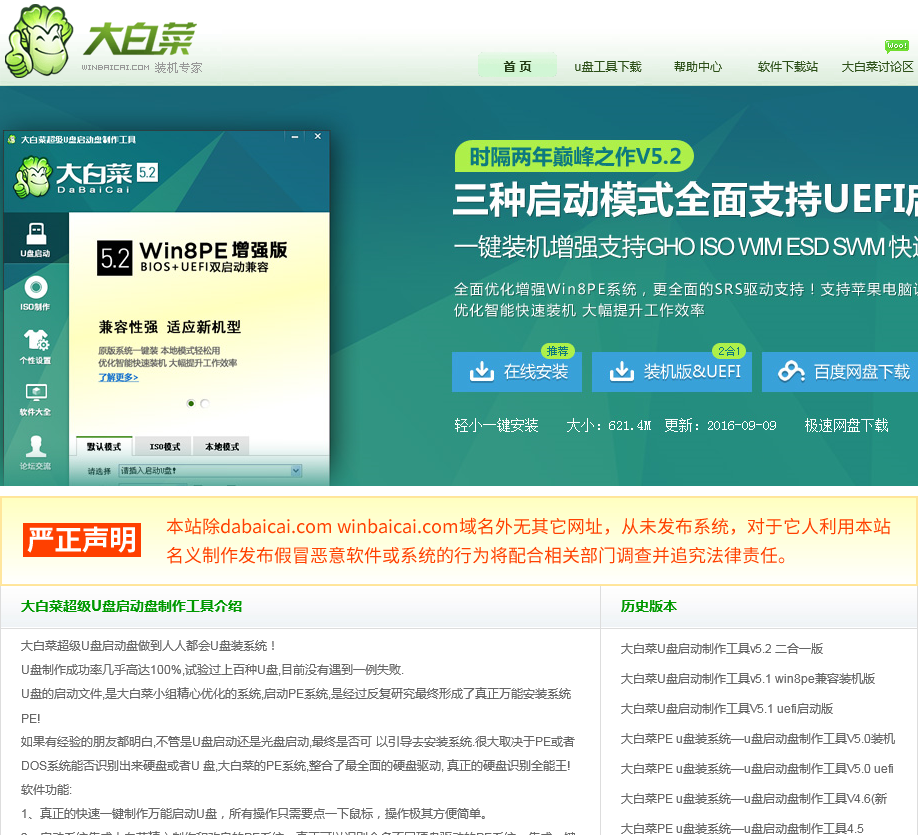Viewport: 918px width, 835px height.
Task: Open 帮助中心 navigation item
Action: point(698,66)
